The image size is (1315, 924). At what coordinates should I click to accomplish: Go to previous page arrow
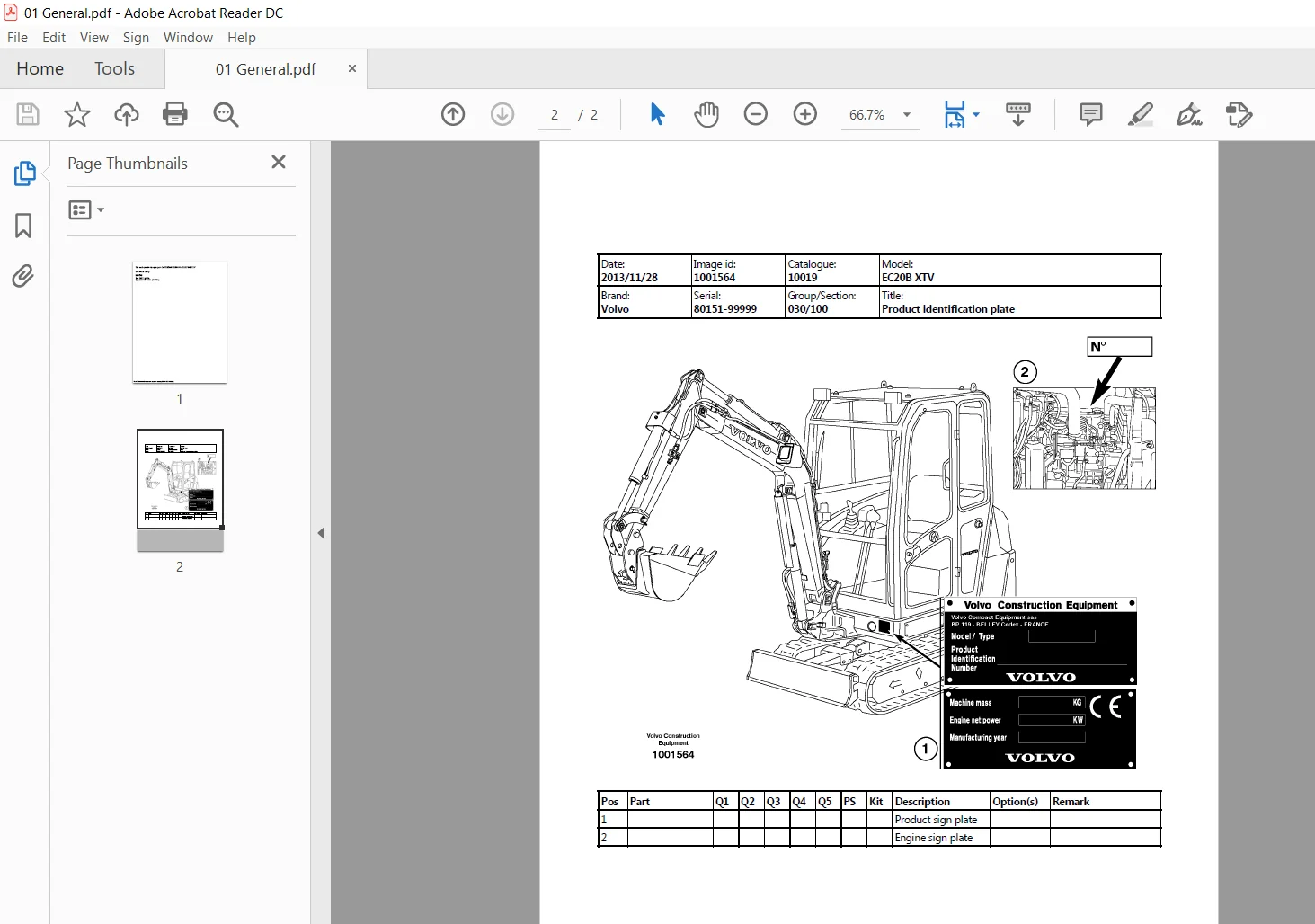pyautogui.click(x=453, y=114)
